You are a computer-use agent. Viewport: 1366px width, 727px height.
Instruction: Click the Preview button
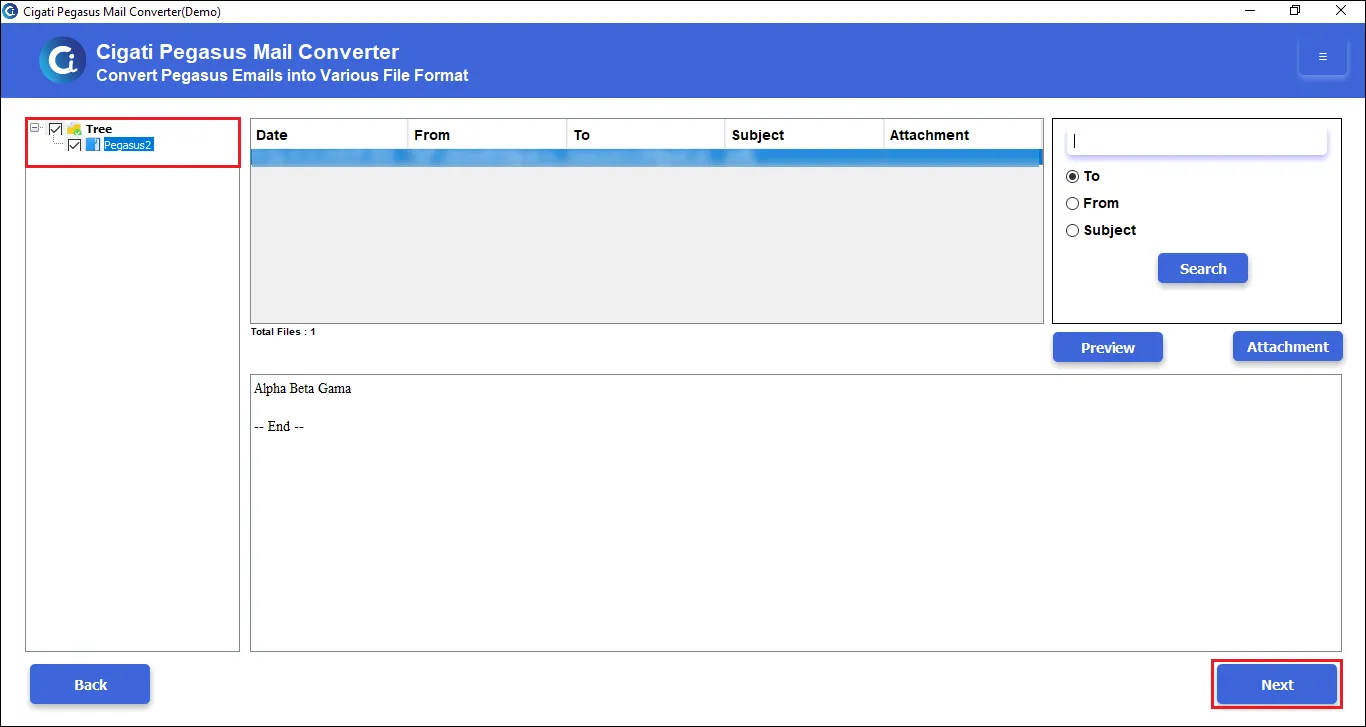pyautogui.click(x=1108, y=347)
